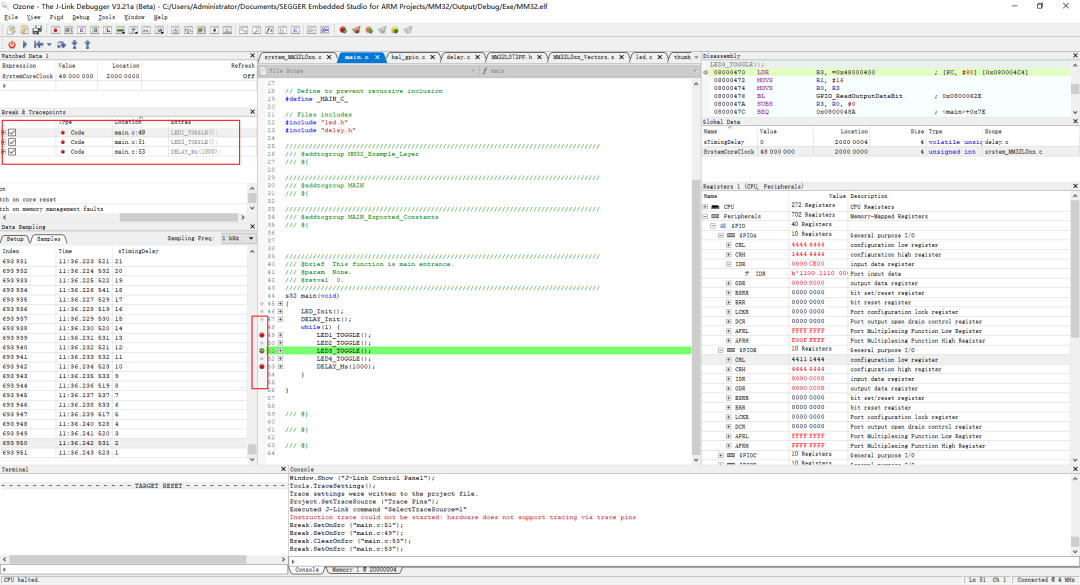Image resolution: width=1080 pixels, height=585 pixels.
Task: Click the blue Resume/Continue arrow icon
Action: [x=25, y=45]
